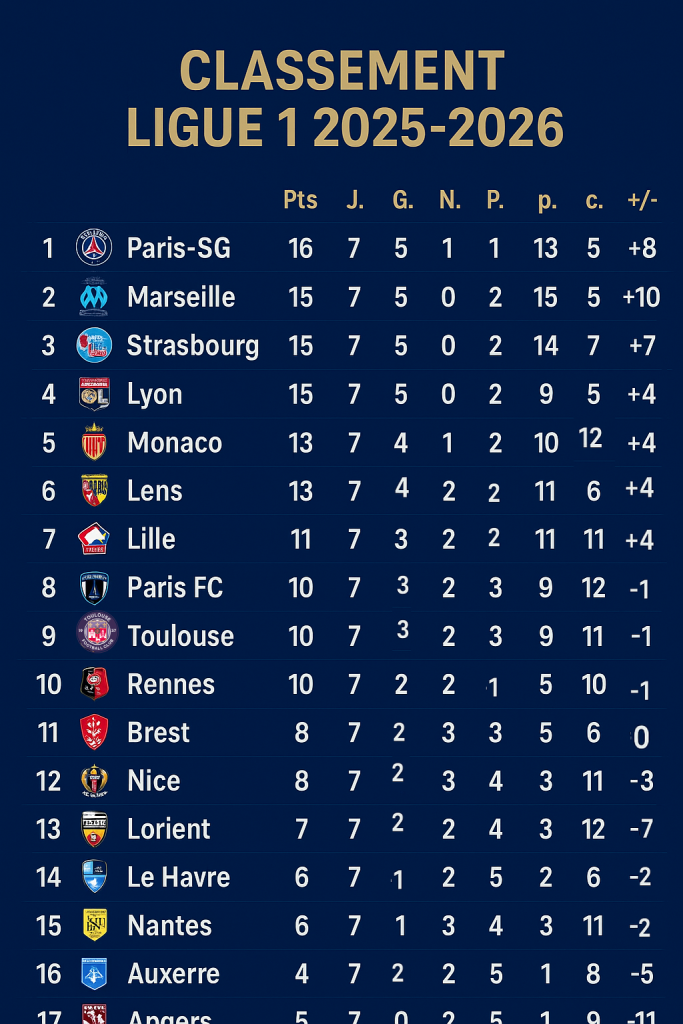Viewport: 683px width, 1024px height.
Task: Click the Marseille club crest
Action: [94, 296]
